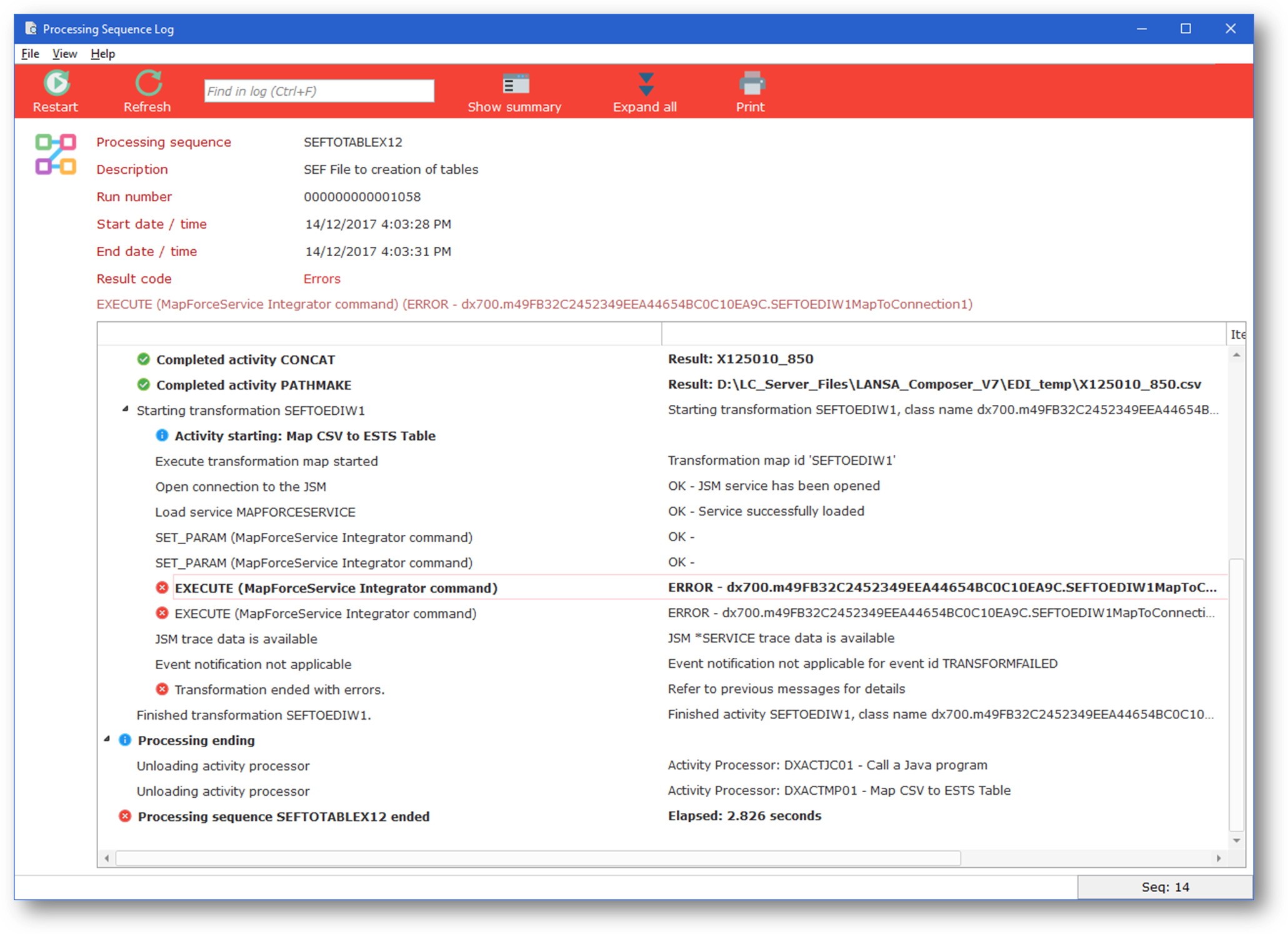Open the View menu

point(64,54)
